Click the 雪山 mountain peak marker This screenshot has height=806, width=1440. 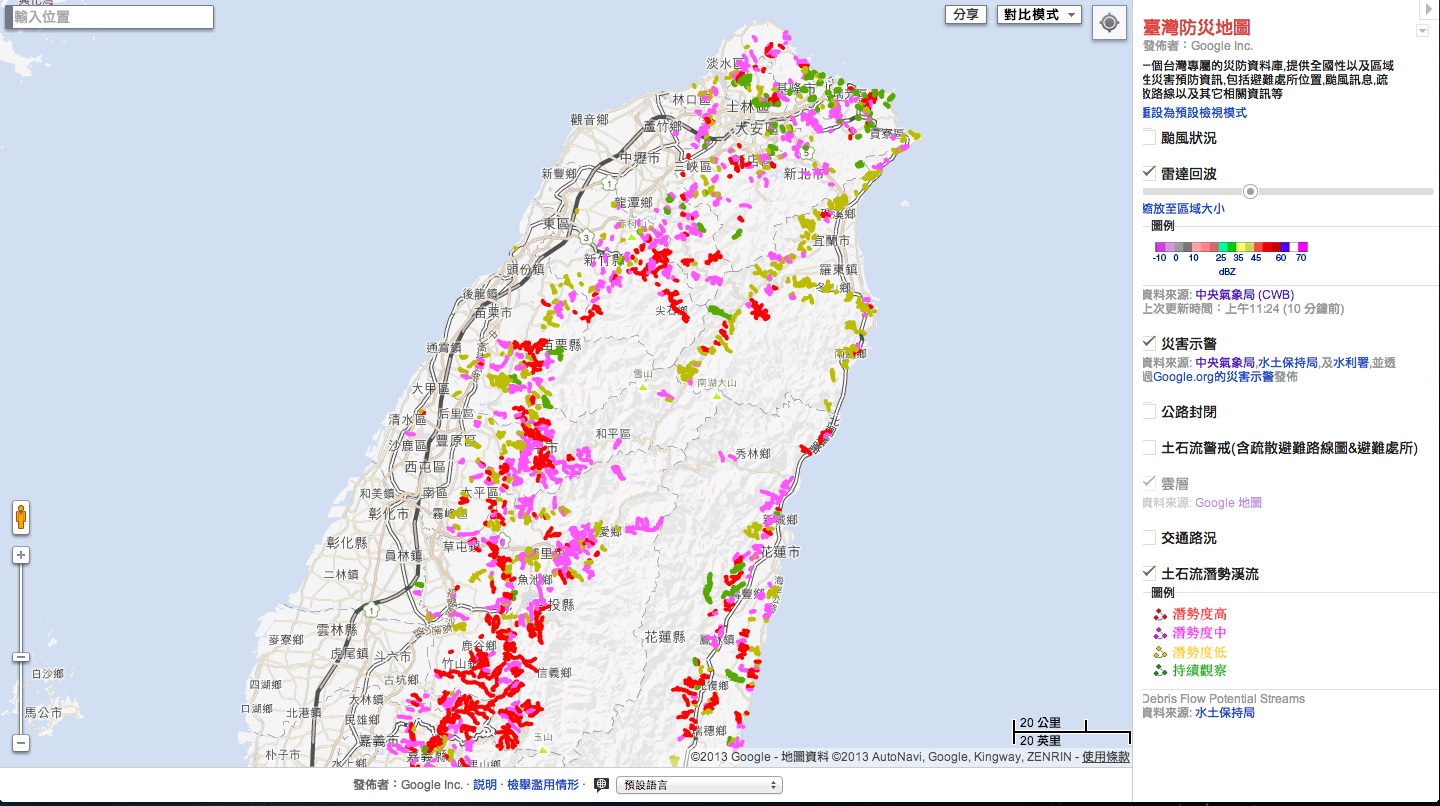point(644,386)
